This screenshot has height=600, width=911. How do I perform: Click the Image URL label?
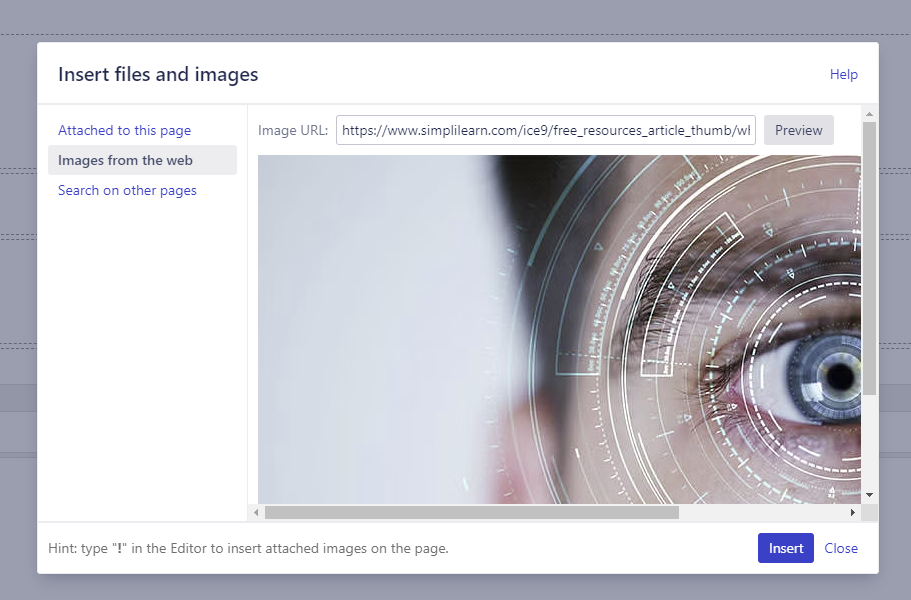[x=293, y=130]
